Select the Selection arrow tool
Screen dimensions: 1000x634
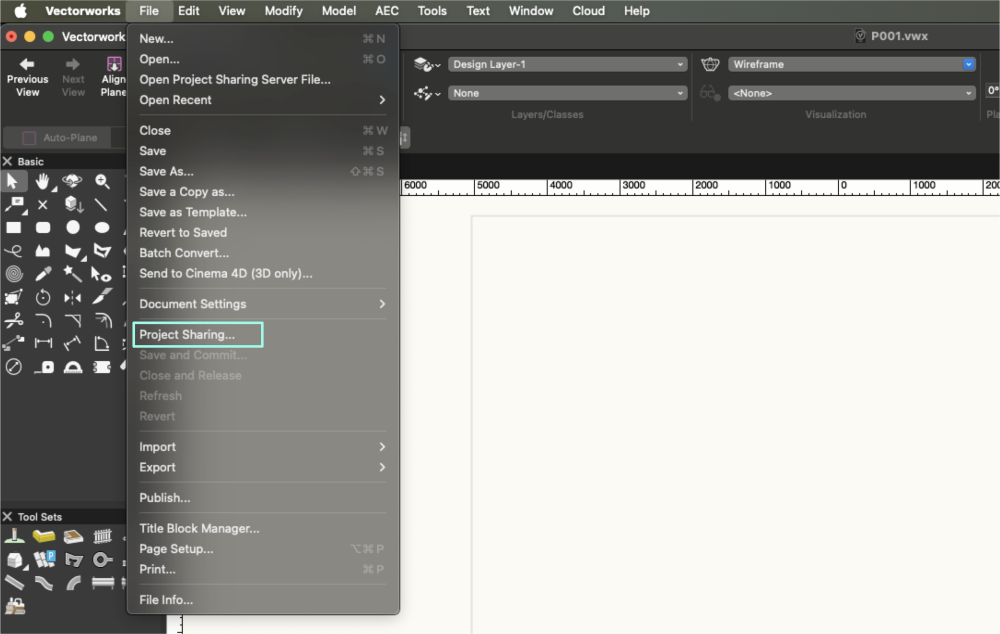pyautogui.click(x=13, y=181)
